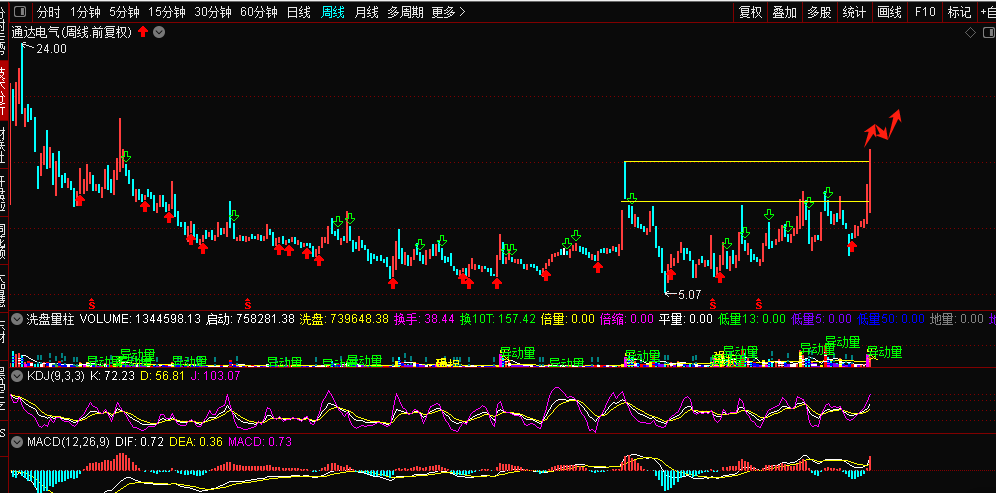Open the 更多 periods expander
Viewport: 996px width, 493px height.
448,12
